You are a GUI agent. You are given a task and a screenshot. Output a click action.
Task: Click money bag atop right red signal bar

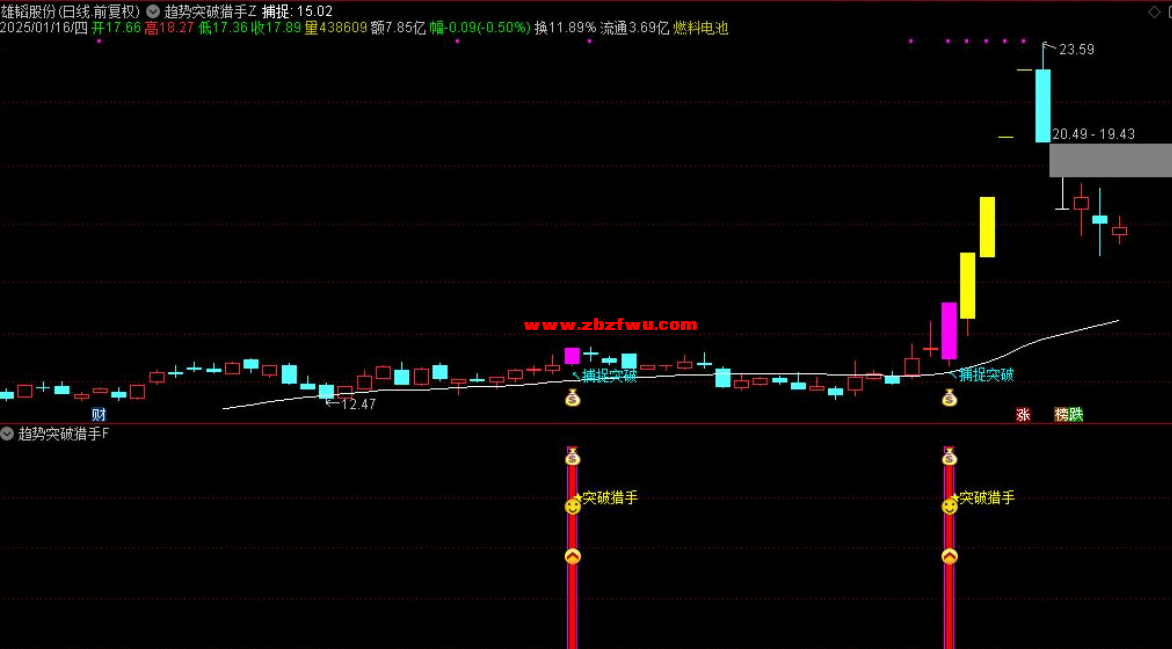point(949,457)
